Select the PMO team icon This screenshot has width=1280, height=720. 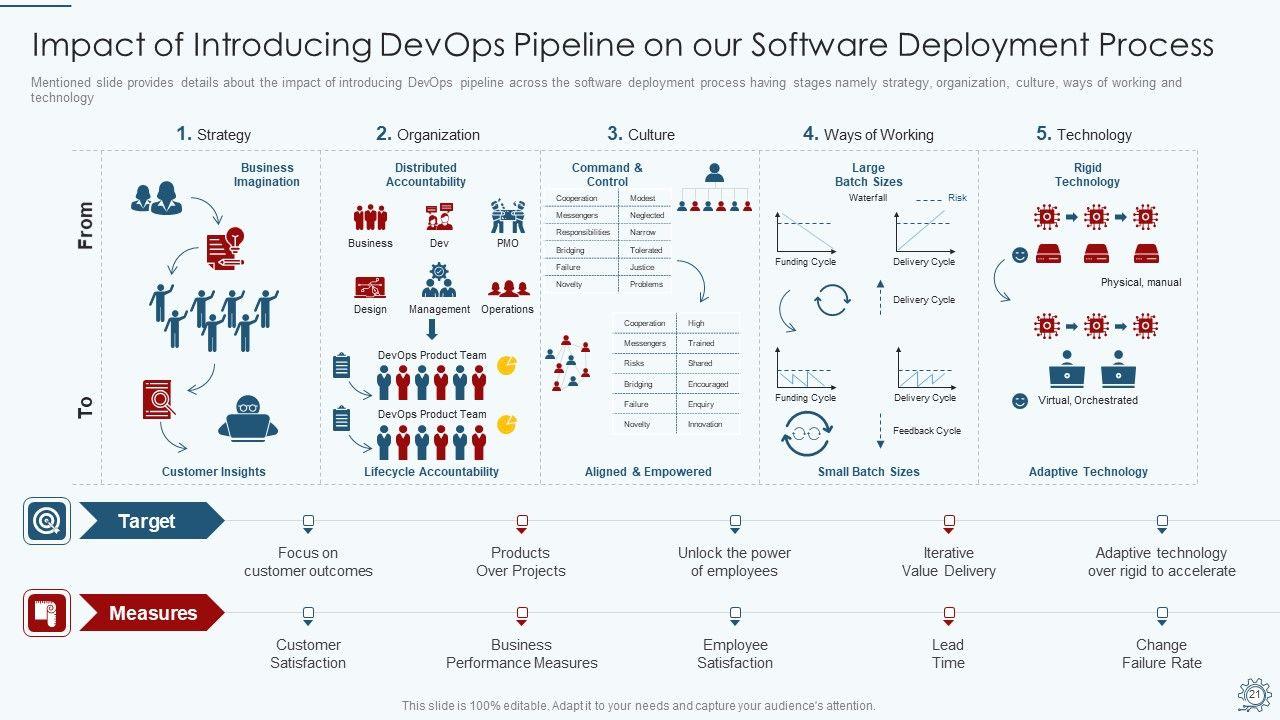pyautogui.click(x=508, y=217)
